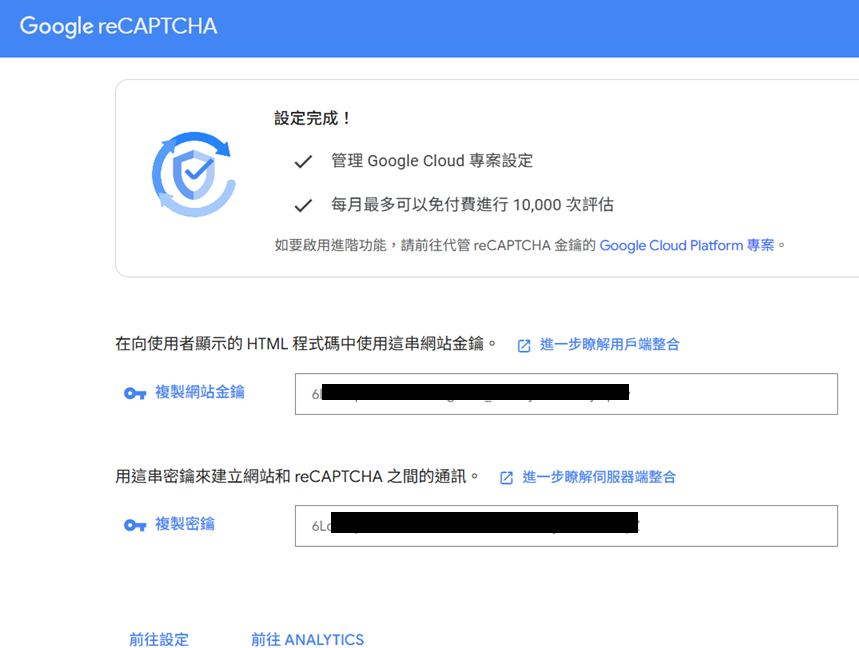This screenshot has width=859, height=648.
Task: Click the Google reCAPTCHA logo in header
Action: coord(118,27)
